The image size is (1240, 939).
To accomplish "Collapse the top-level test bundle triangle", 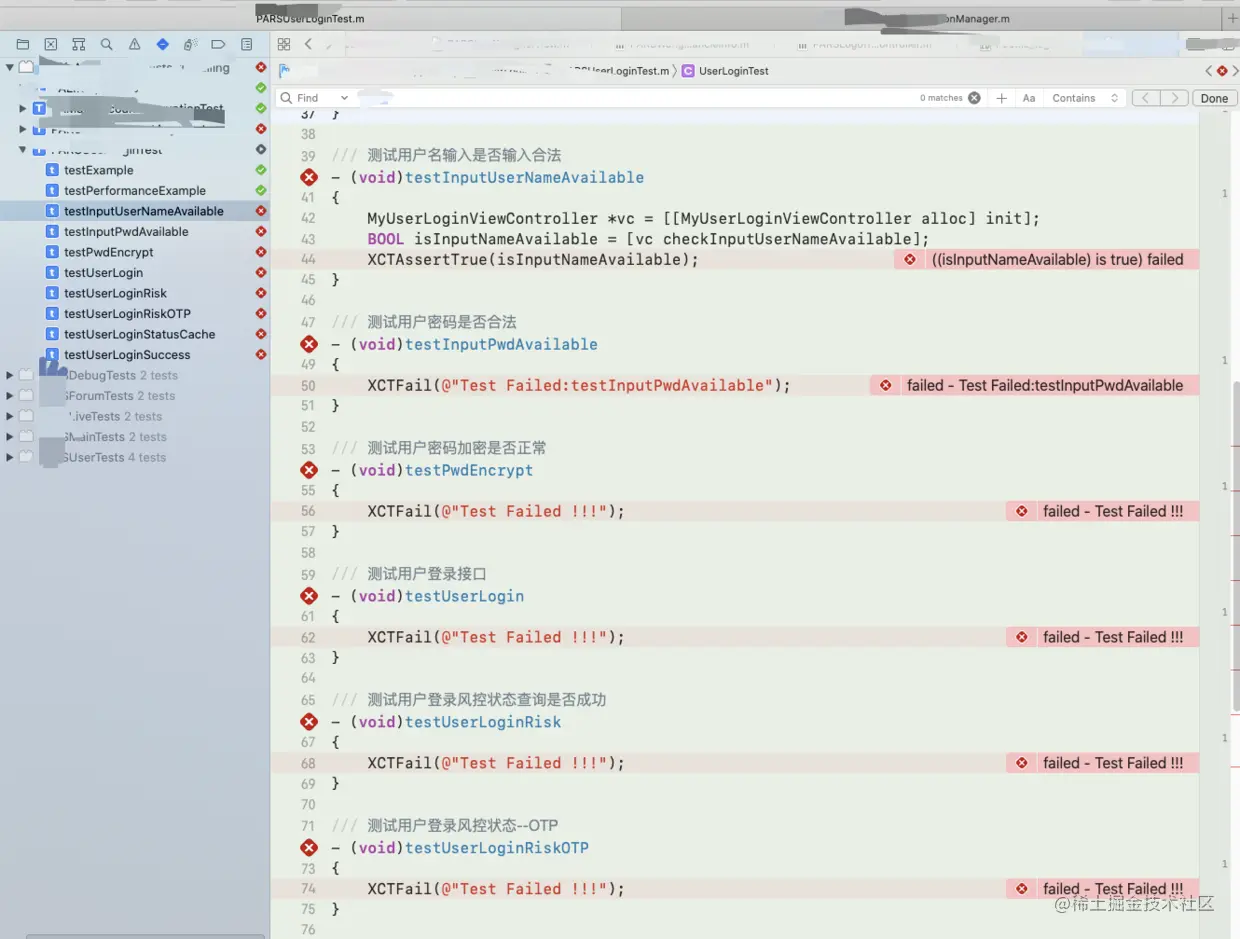I will point(10,67).
